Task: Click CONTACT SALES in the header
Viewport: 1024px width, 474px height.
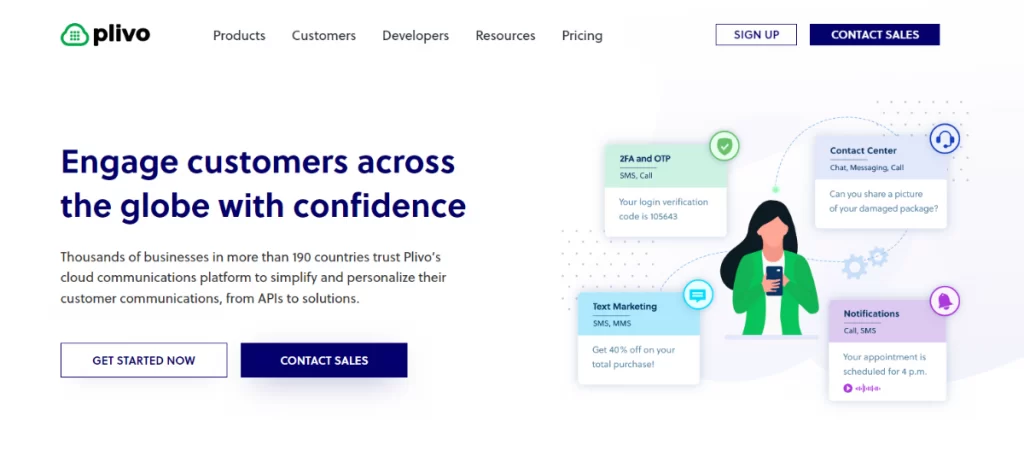Action: 874,35
